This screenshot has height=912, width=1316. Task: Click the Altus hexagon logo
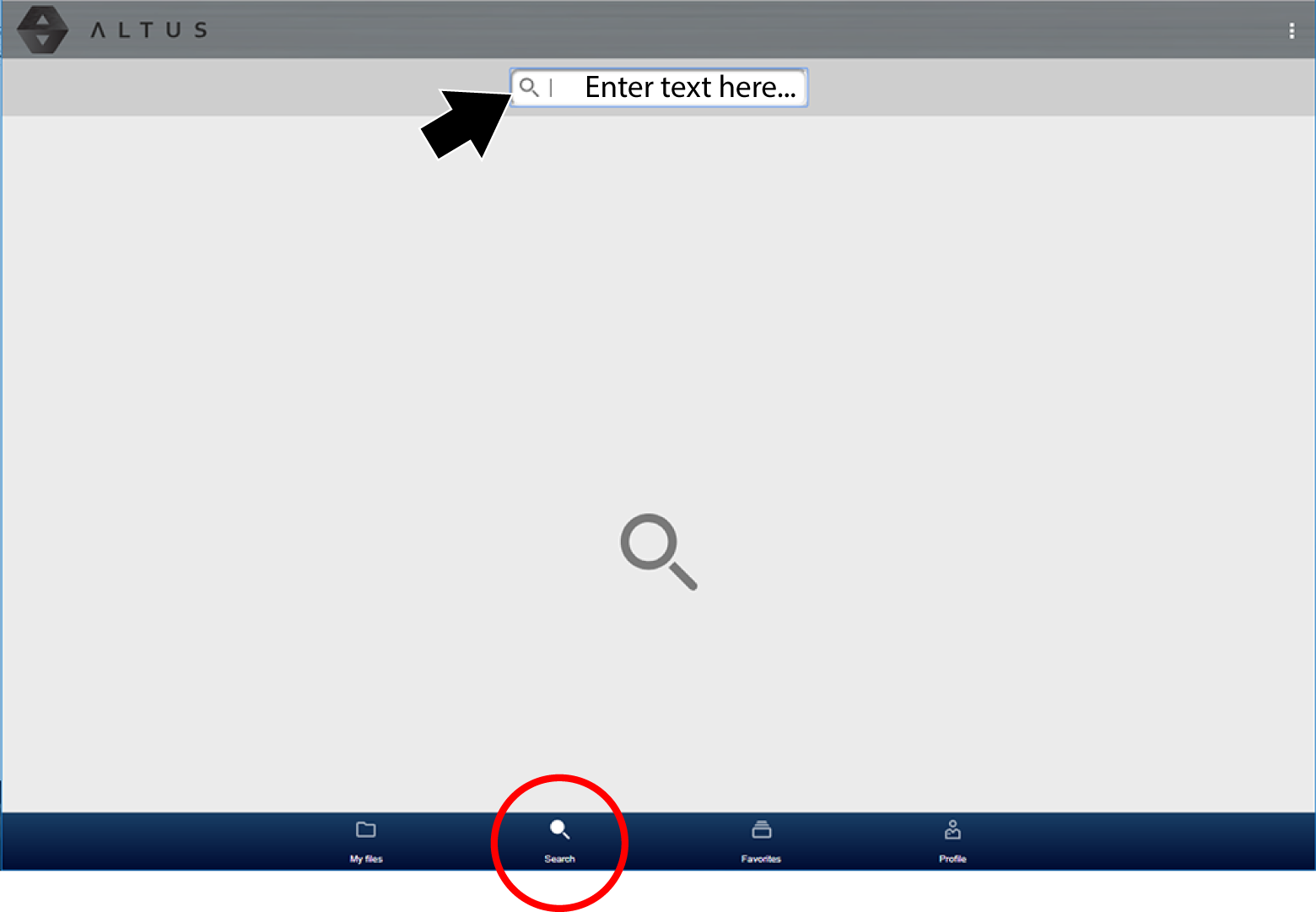(x=42, y=30)
